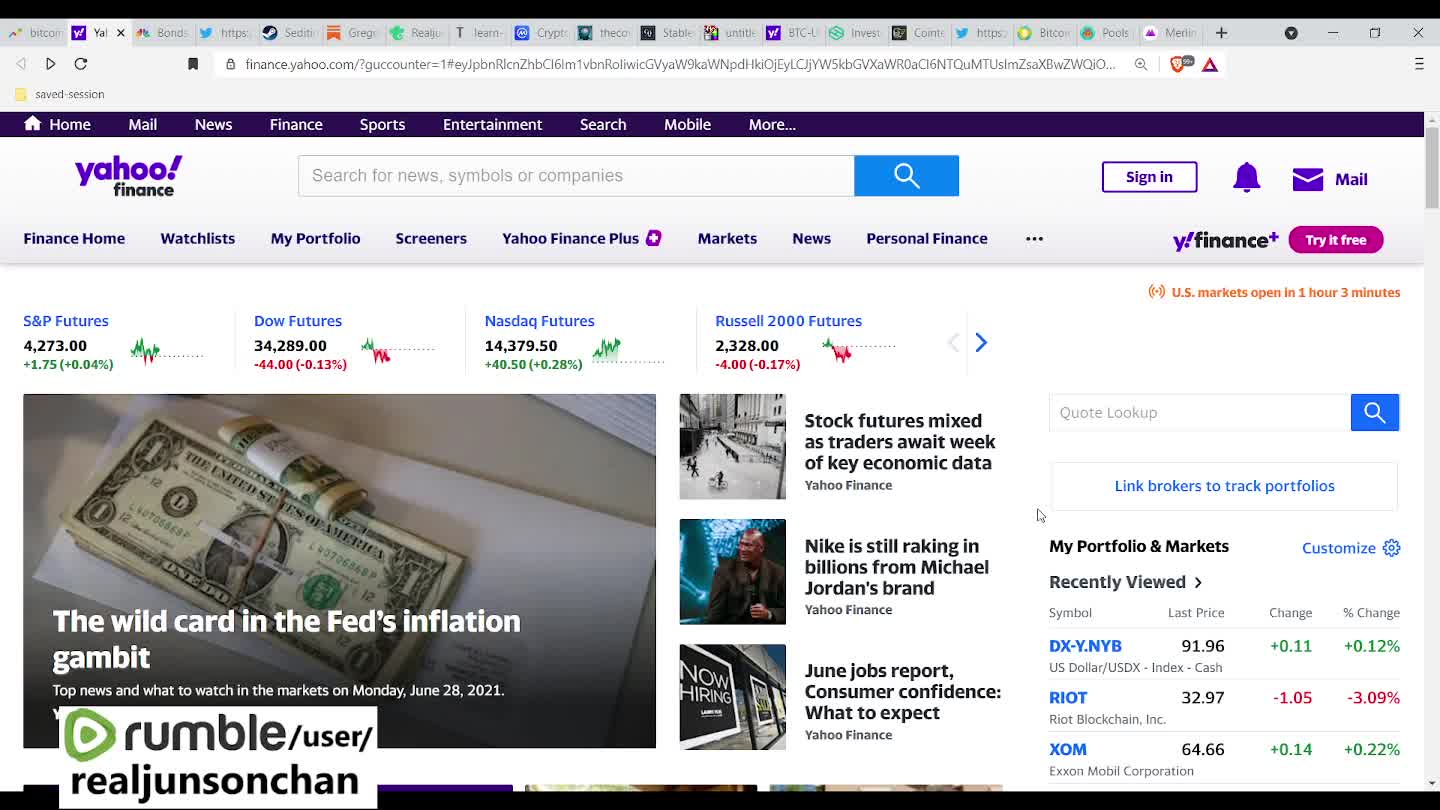Open the More... dropdown in top bar
Viewport: 1440px width, 810px height.
tap(772, 124)
